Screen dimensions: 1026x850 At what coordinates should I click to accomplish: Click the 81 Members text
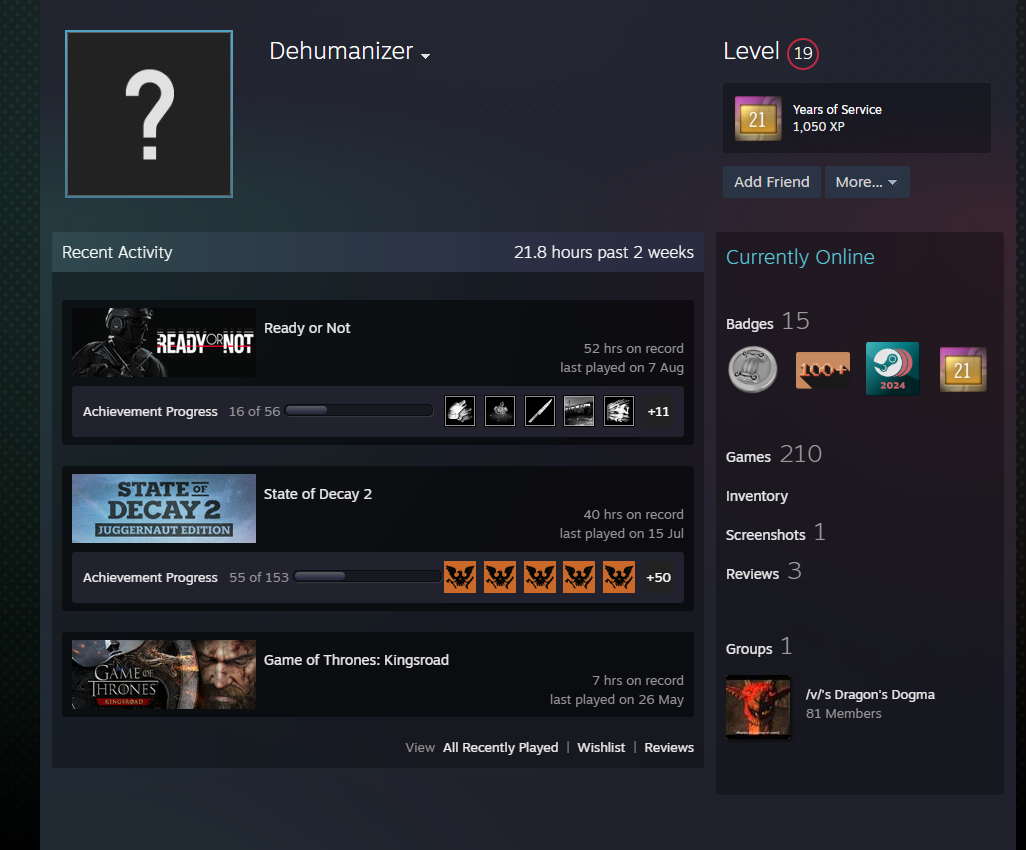pyautogui.click(x=843, y=713)
